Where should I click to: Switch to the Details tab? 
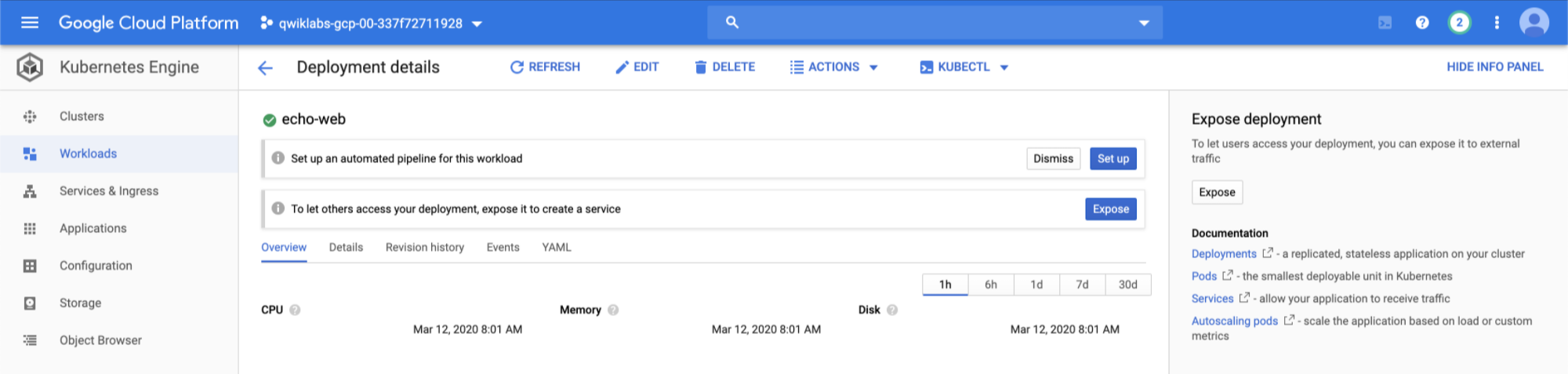pyautogui.click(x=346, y=248)
